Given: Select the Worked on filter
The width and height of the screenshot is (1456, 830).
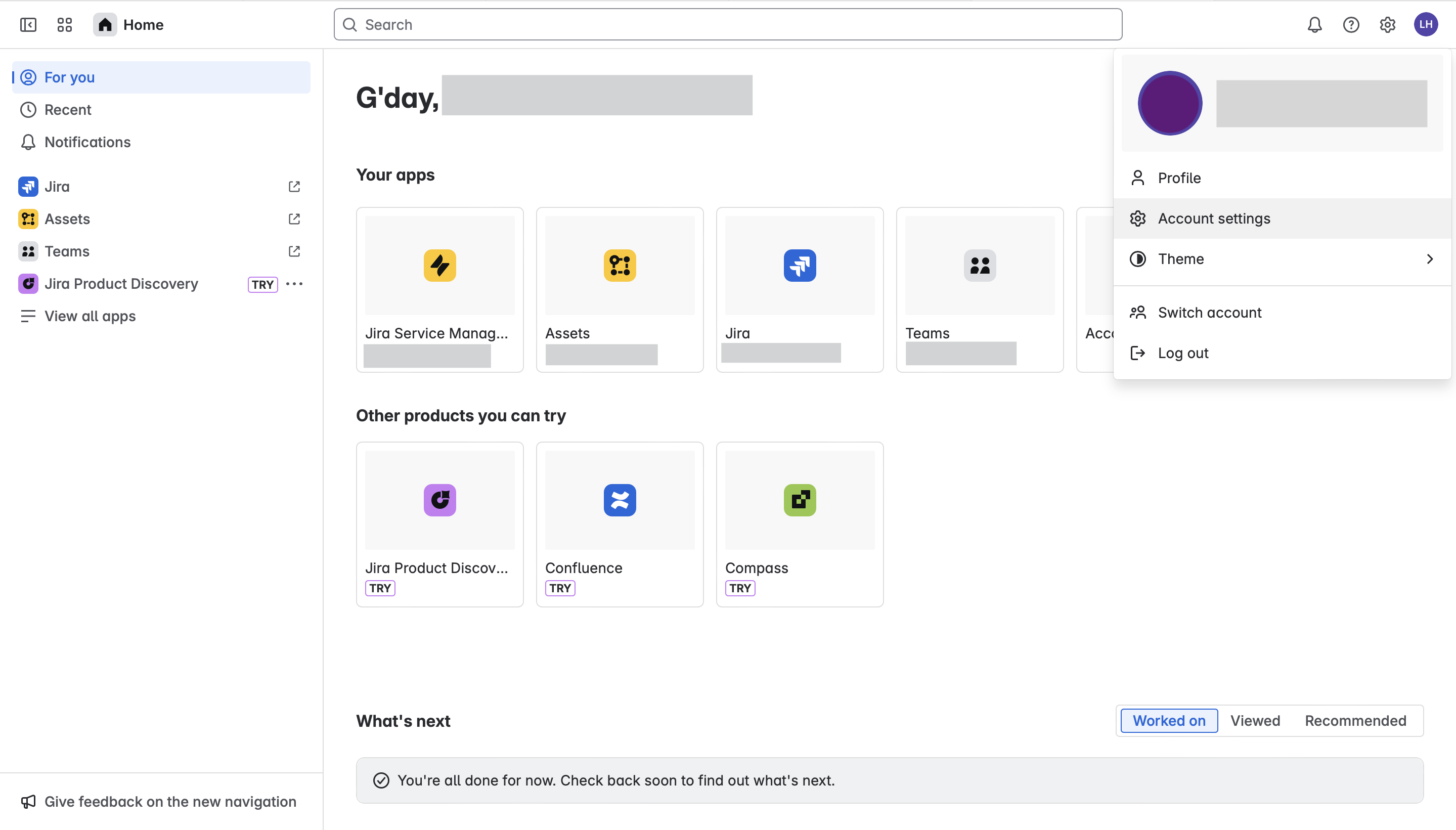Looking at the screenshot, I should pyautogui.click(x=1168, y=721).
